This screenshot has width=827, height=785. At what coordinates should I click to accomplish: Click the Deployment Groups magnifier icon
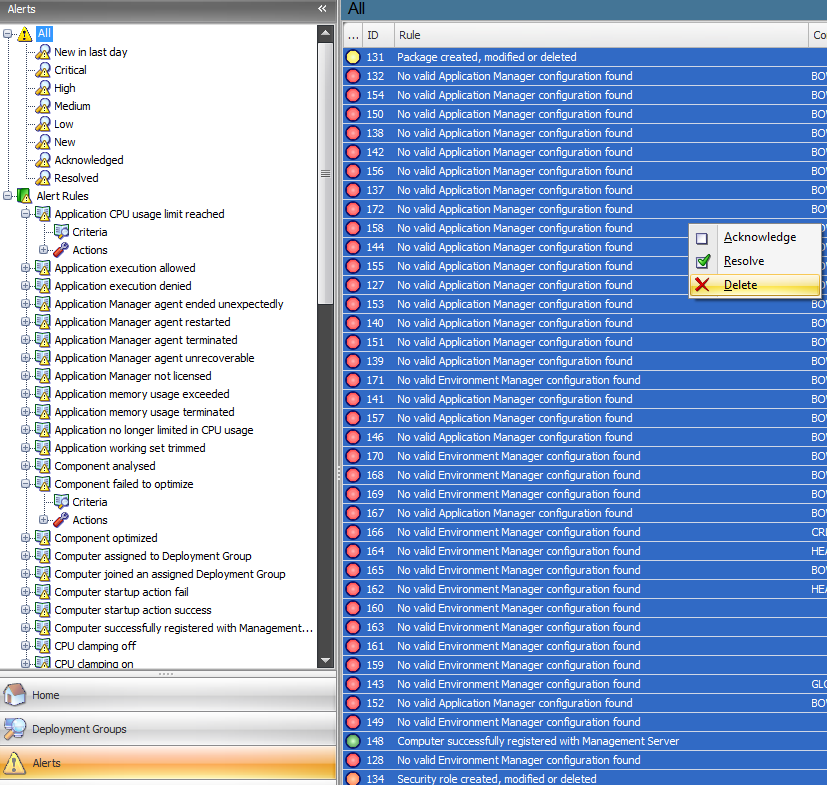[14, 729]
